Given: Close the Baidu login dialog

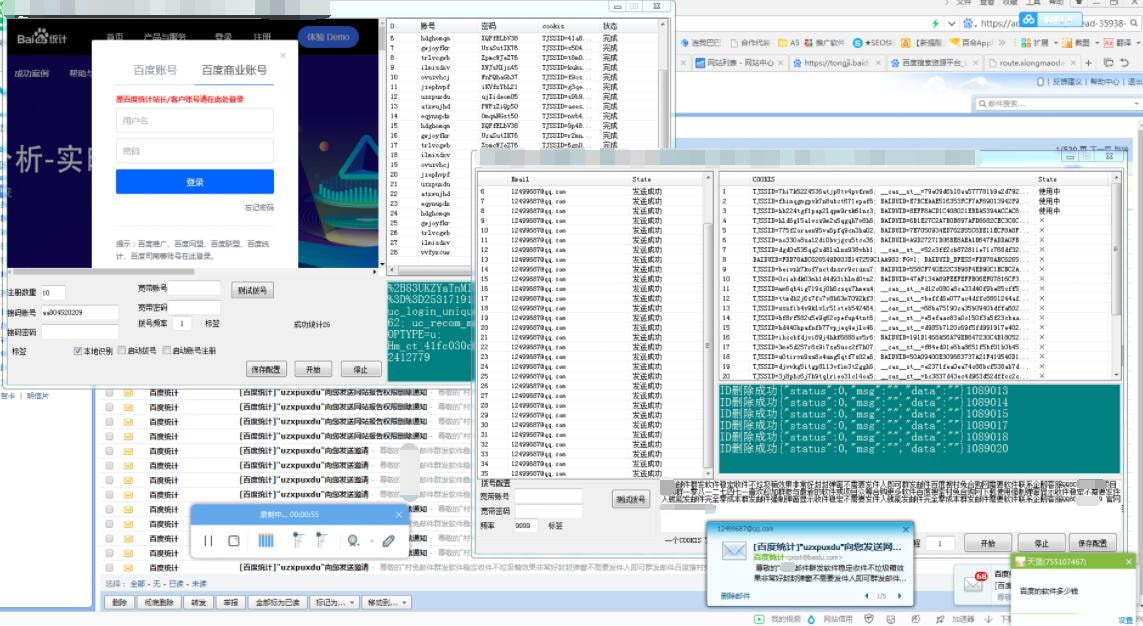Looking at the screenshot, I should pyautogui.click(x=284, y=55).
